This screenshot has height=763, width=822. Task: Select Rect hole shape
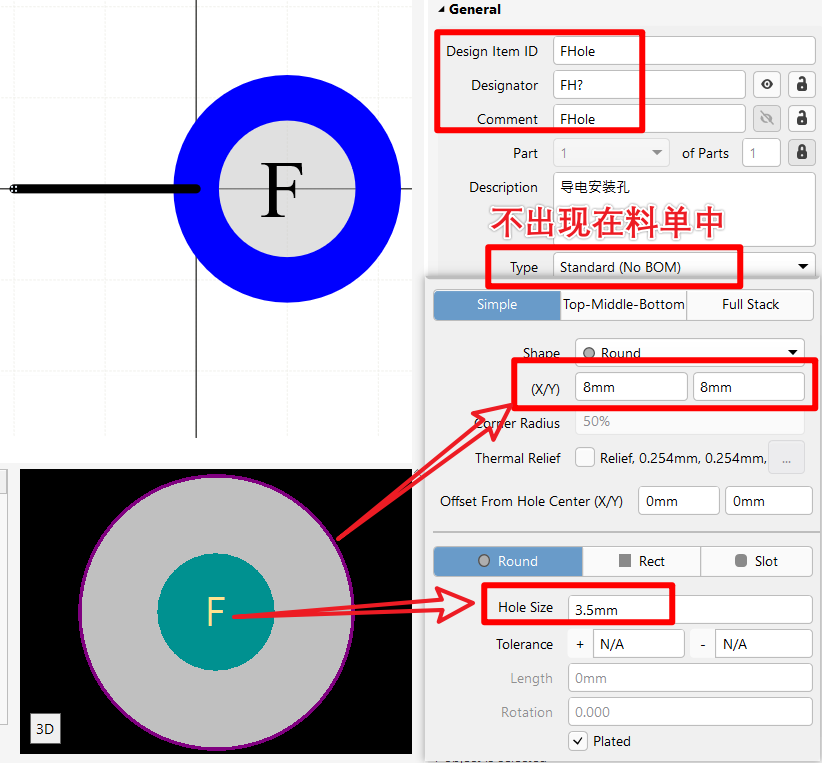pos(641,561)
